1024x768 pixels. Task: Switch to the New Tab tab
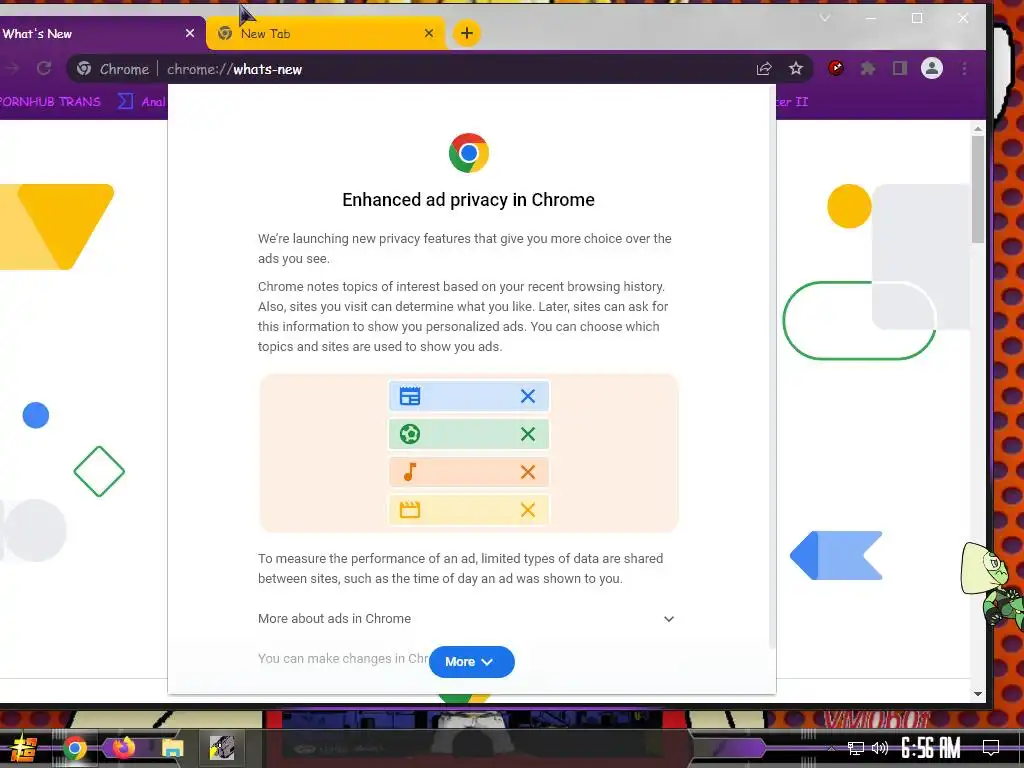point(327,33)
